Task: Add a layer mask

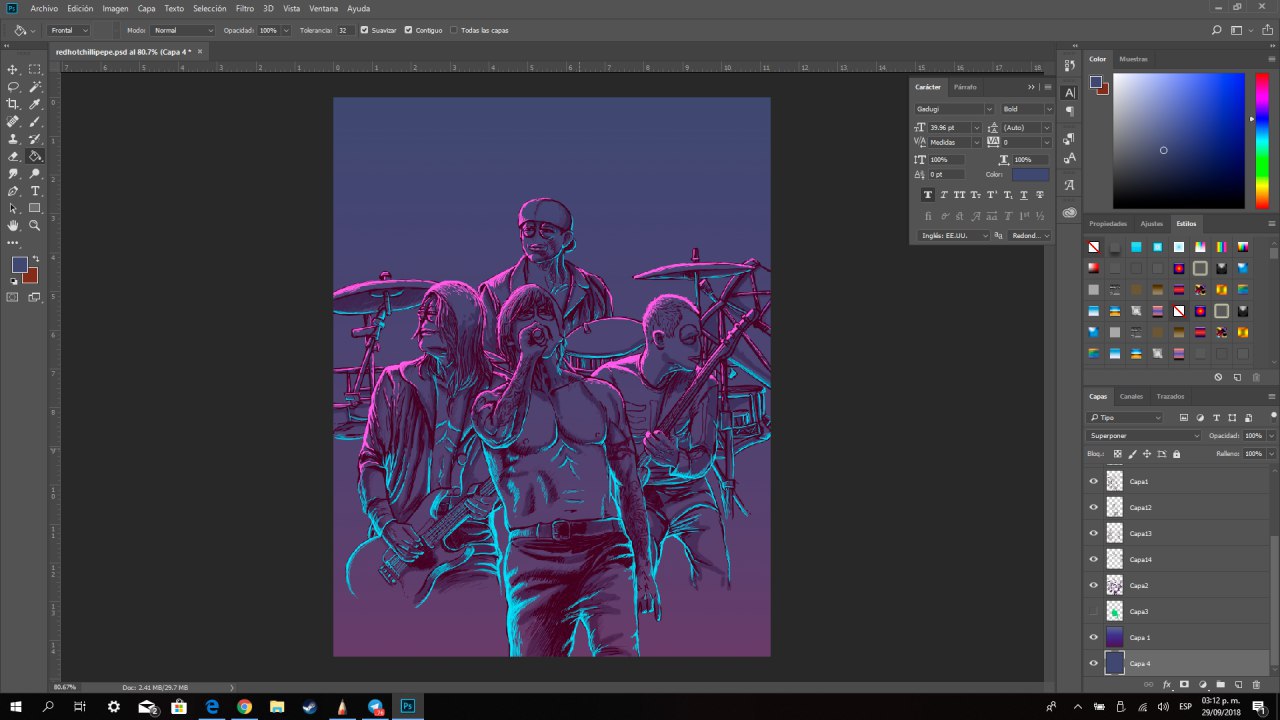Action: [1184, 685]
